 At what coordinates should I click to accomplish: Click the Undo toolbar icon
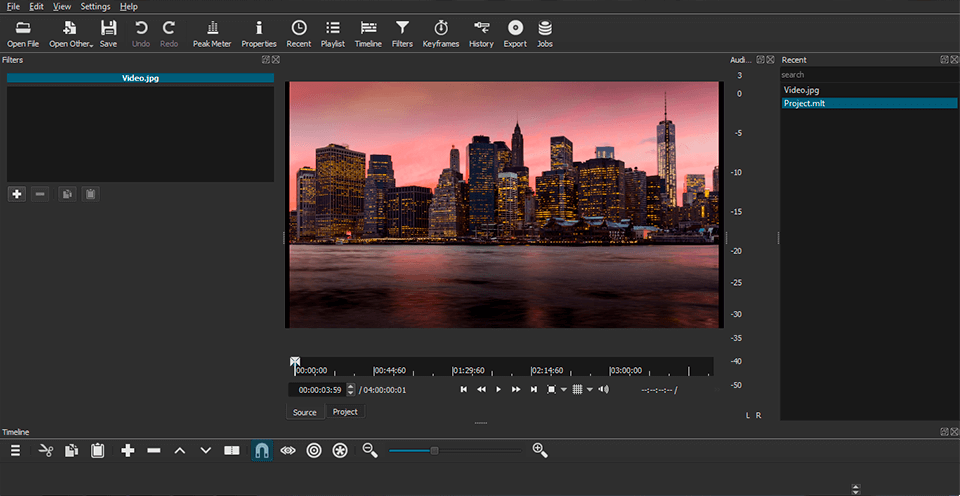pos(141,34)
